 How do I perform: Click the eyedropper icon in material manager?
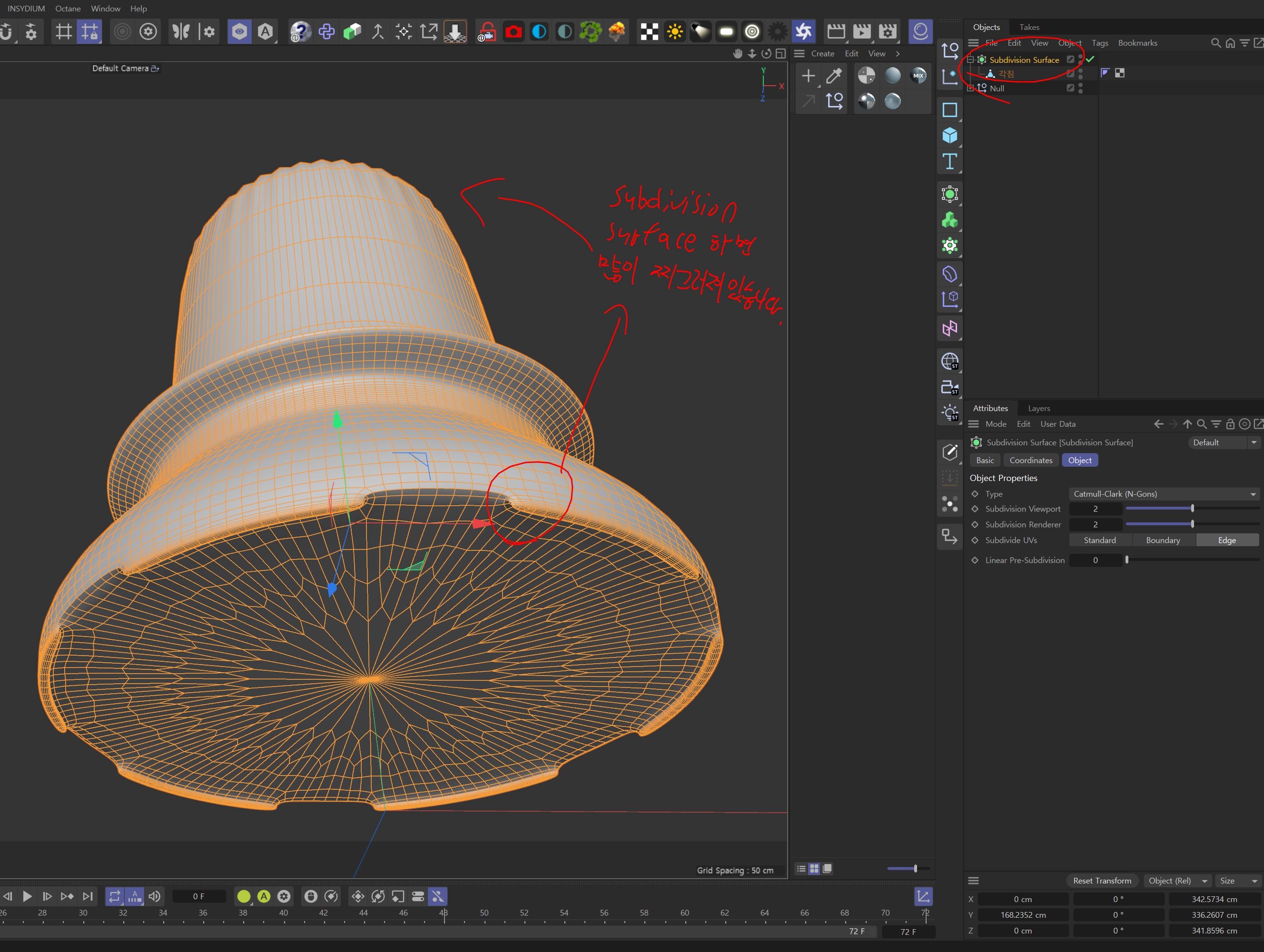(x=834, y=76)
